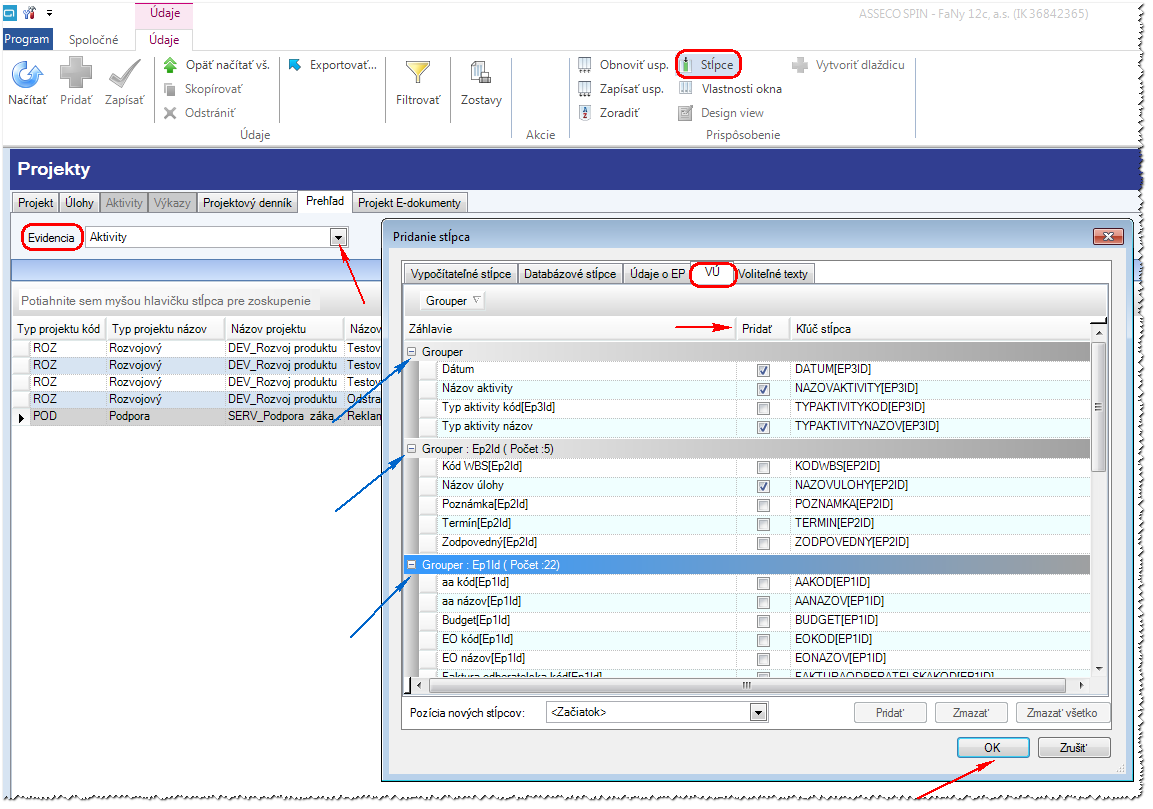1153x809 pixels.
Task: Click Opäť načítať vš. green arrow icon
Action: coord(170,65)
